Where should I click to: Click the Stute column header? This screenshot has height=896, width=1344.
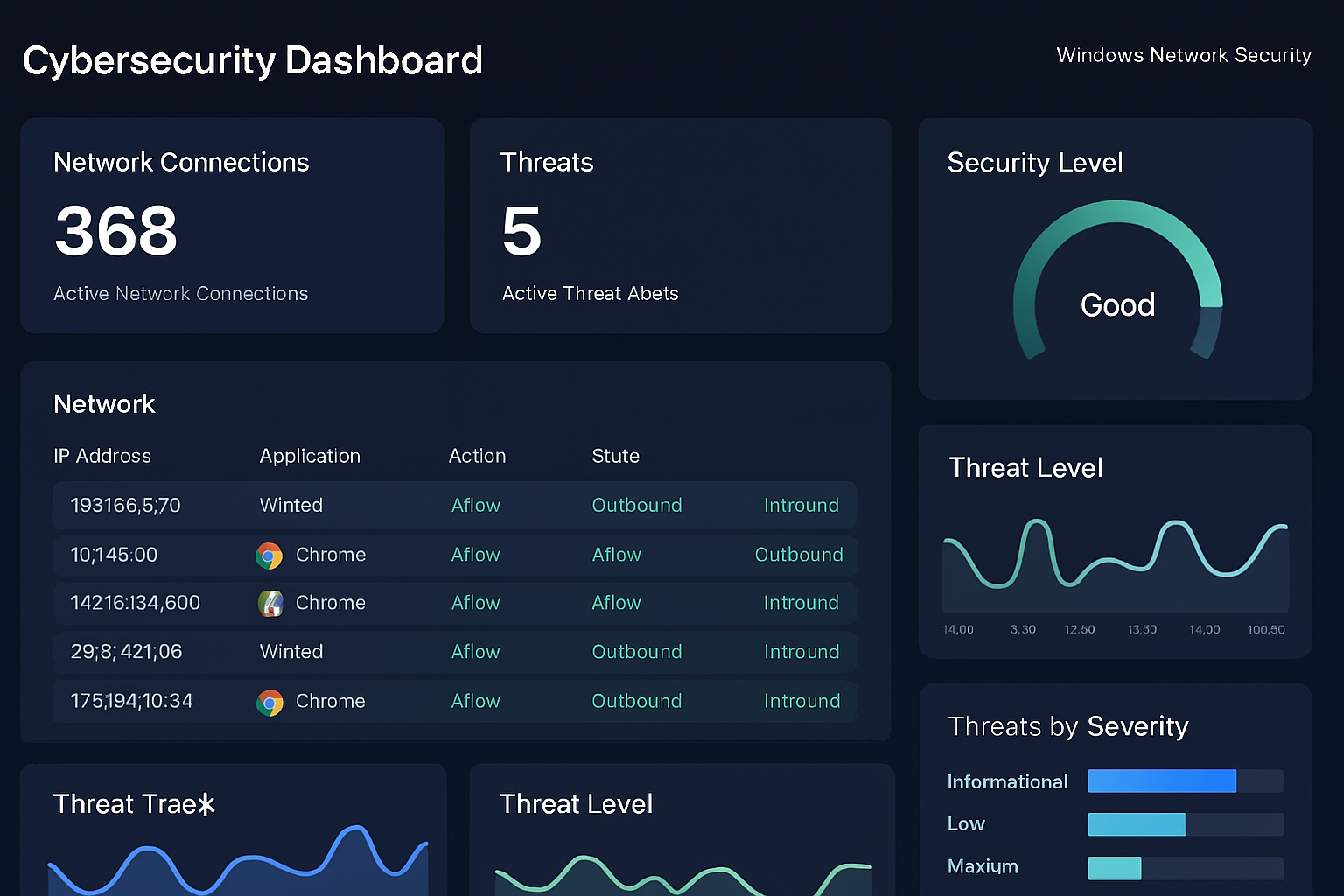click(615, 456)
